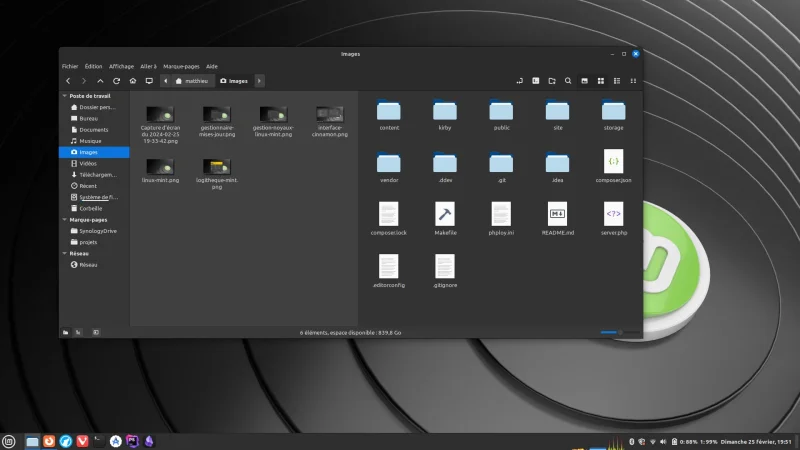Open the calendar clock Dimanche 25 février
This screenshot has width=800, height=450.
coord(756,442)
